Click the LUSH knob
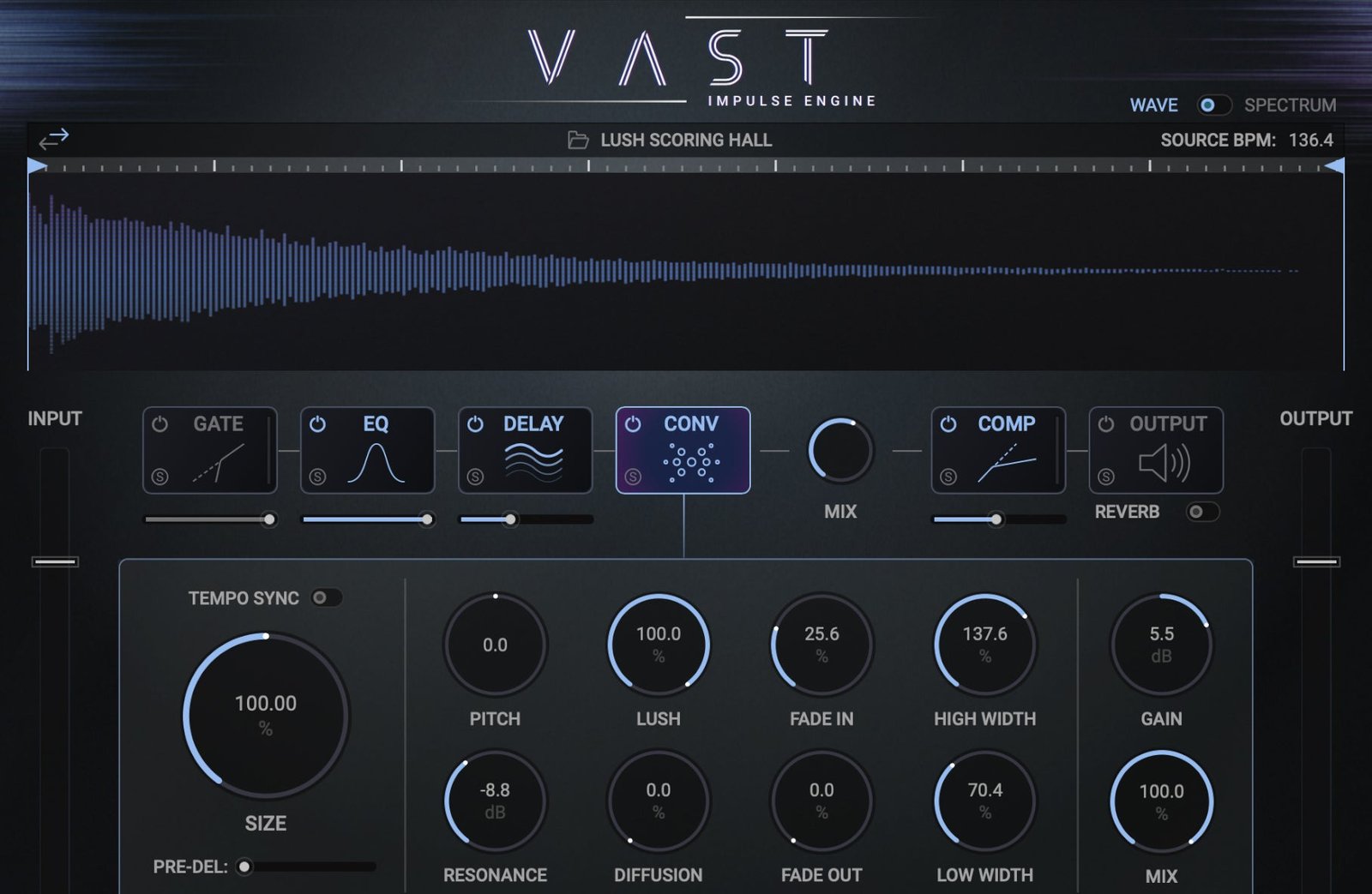 pyautogui.click(x=659, y=645)
